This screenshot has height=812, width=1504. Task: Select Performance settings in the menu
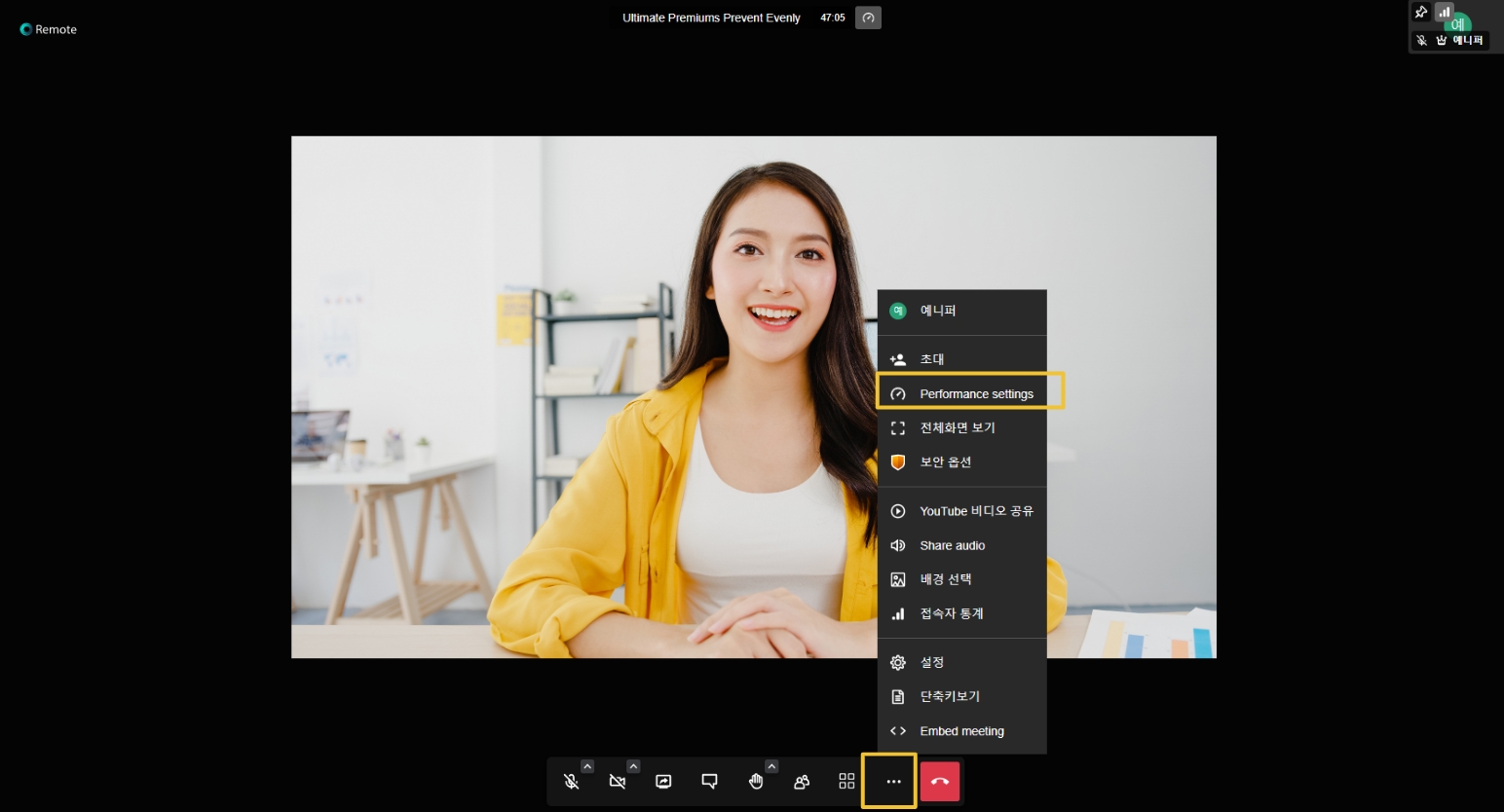[x=975, y=394]
